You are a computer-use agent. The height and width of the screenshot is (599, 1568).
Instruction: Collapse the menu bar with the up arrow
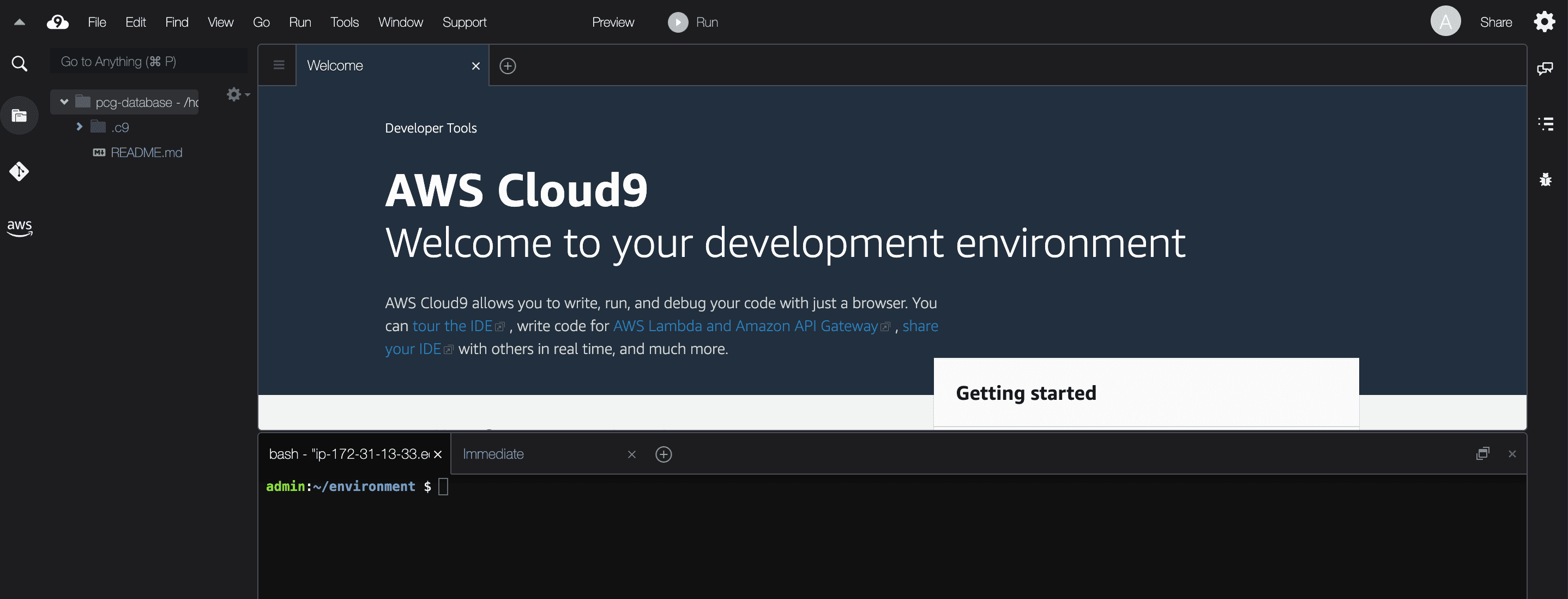pyautogui.click(x=20, y=22)
